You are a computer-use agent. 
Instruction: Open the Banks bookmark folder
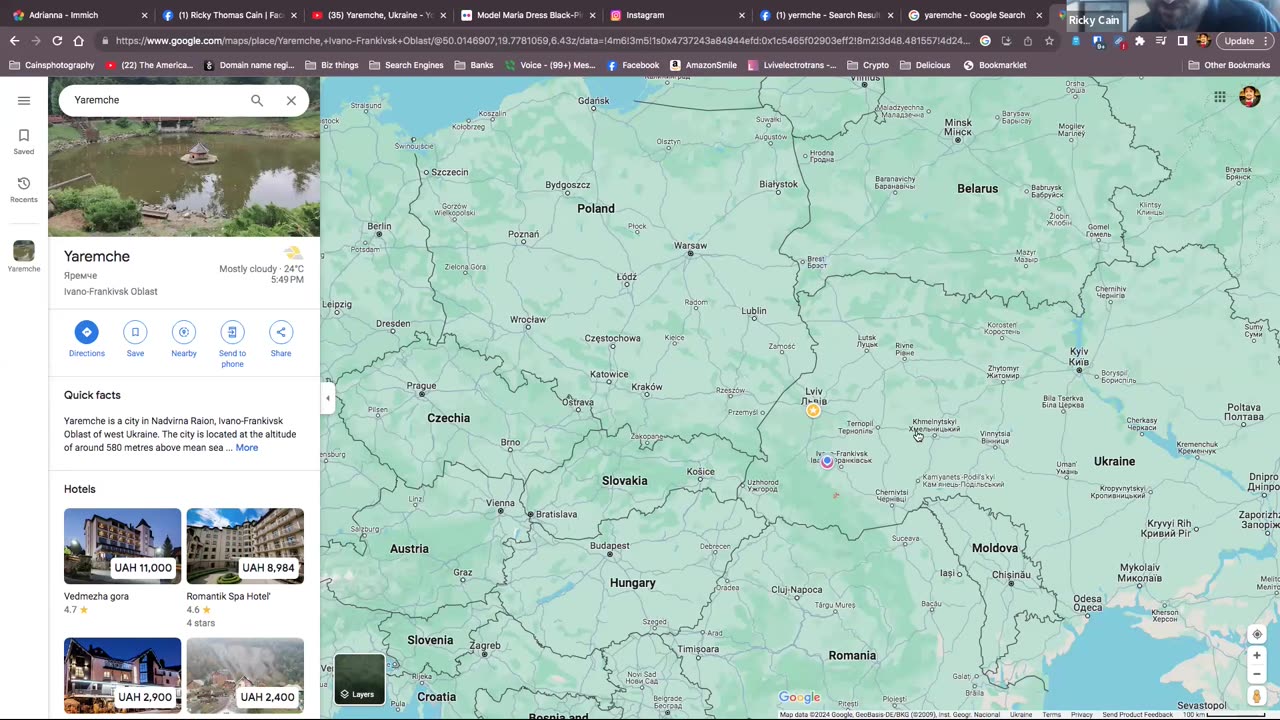[x=474, y=65]
